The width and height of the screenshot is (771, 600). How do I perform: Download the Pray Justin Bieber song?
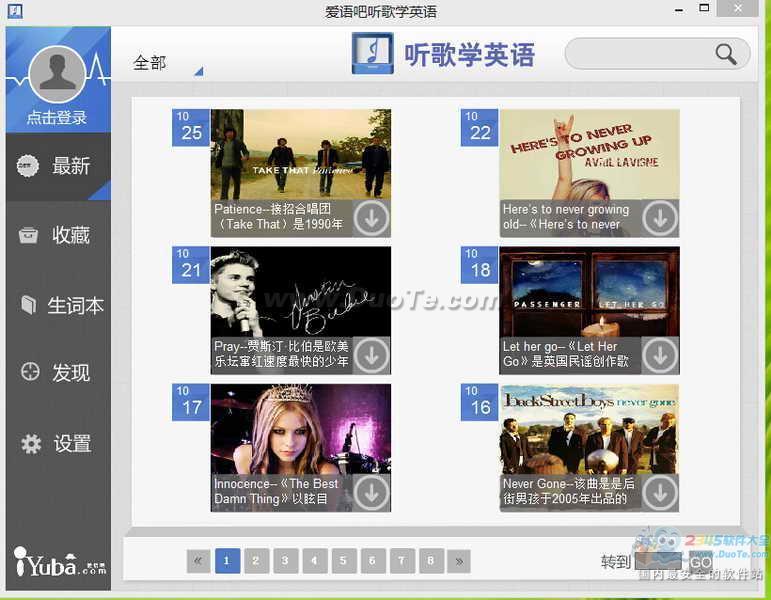click(x=371, y=355)
